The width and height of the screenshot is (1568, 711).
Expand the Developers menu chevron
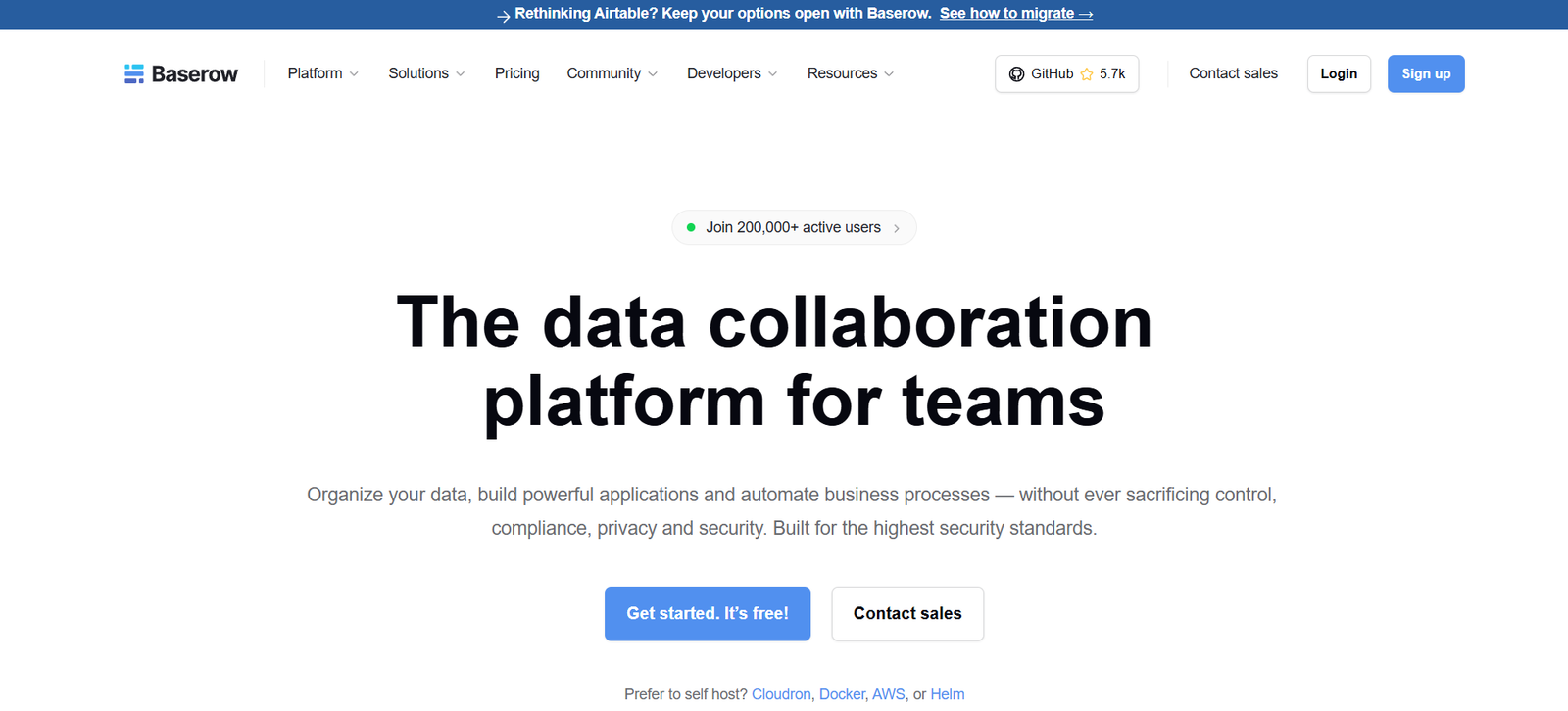coord(773,74)
